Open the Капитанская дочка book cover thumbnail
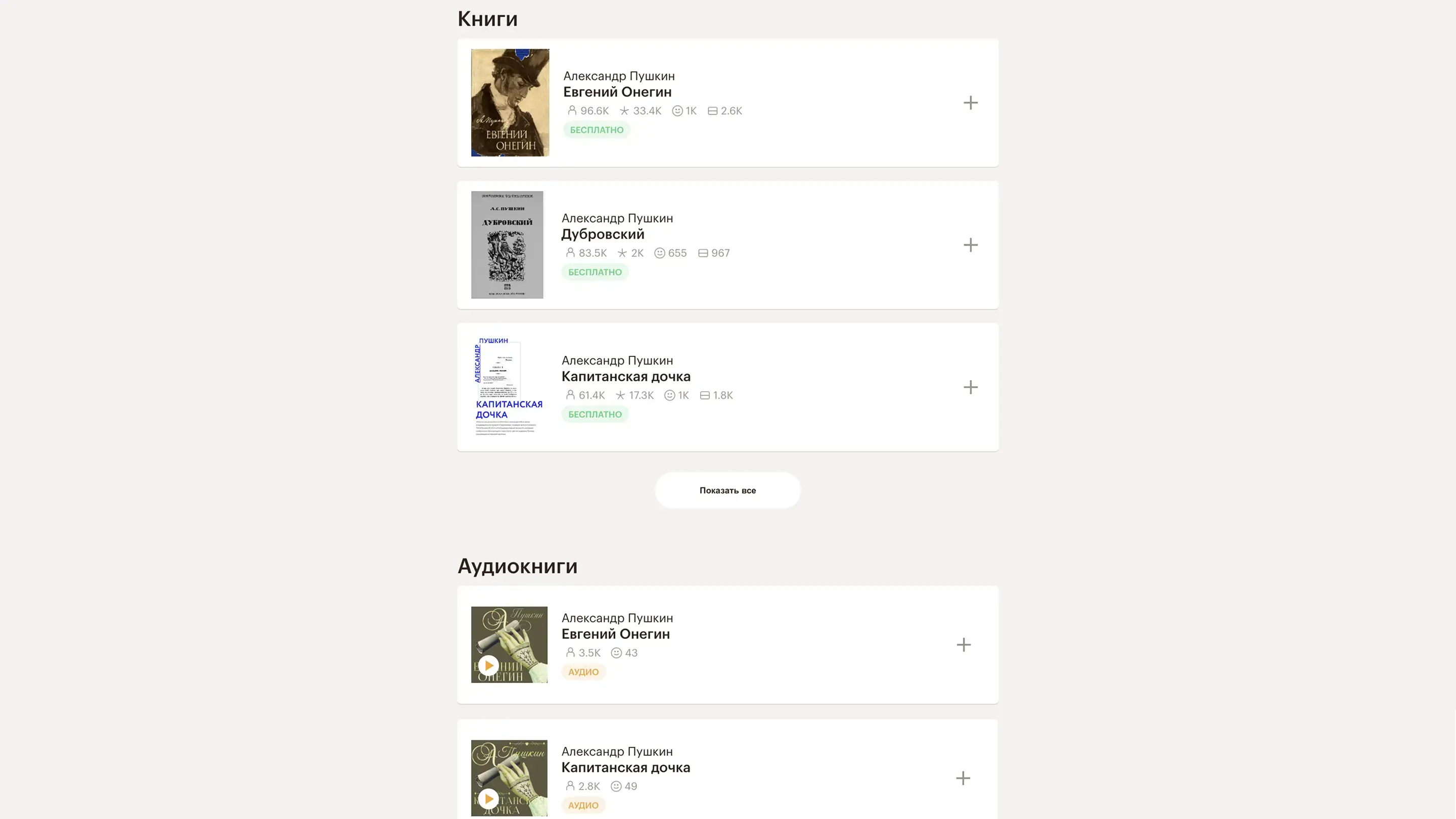This screenshot has width=1456, height=819. 507,387
